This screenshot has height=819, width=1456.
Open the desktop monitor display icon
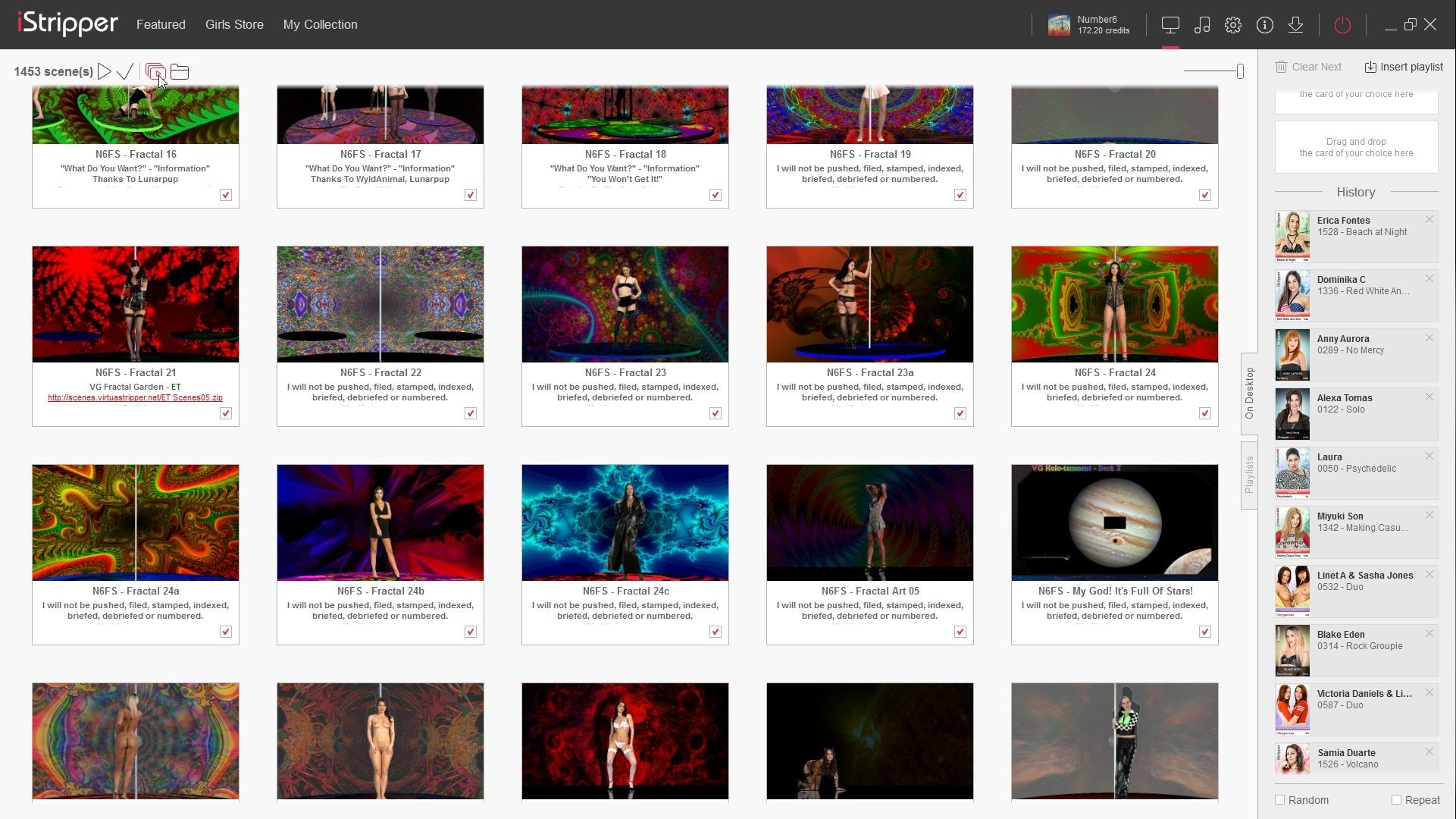pyautogui.click(x=1170, y=25)
